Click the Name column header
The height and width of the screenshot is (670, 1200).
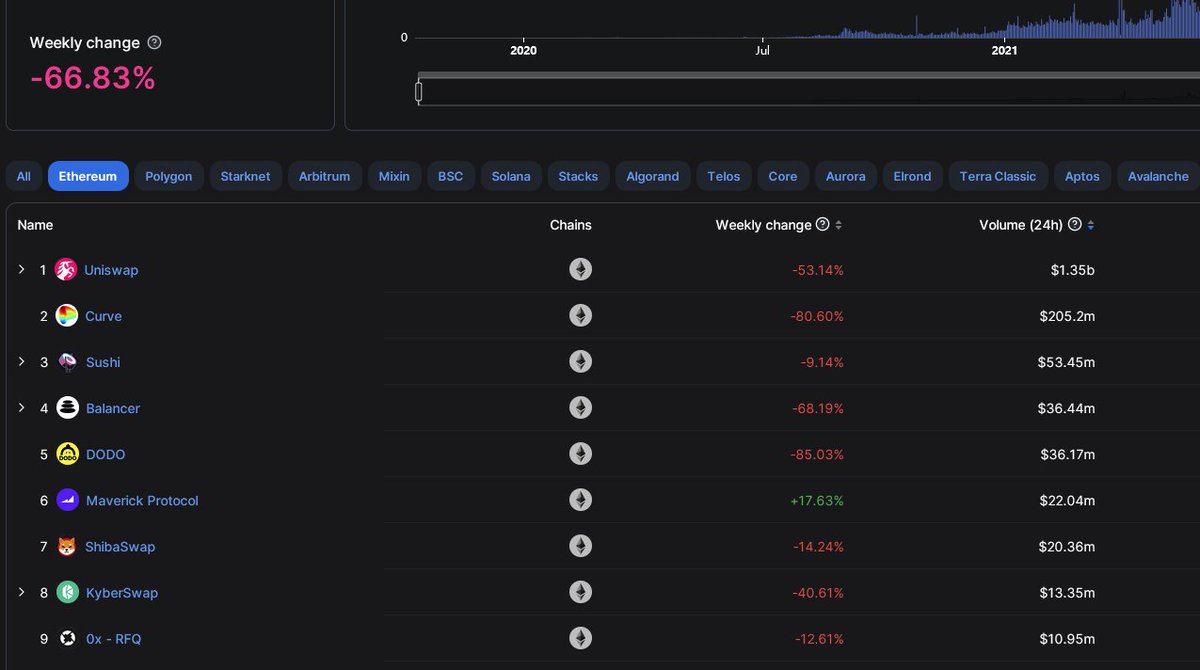pos(35,225)
